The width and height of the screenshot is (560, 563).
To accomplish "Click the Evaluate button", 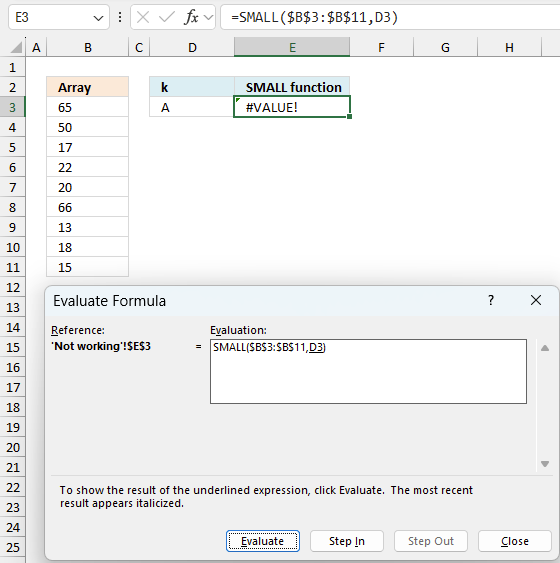I will (263, 541).
